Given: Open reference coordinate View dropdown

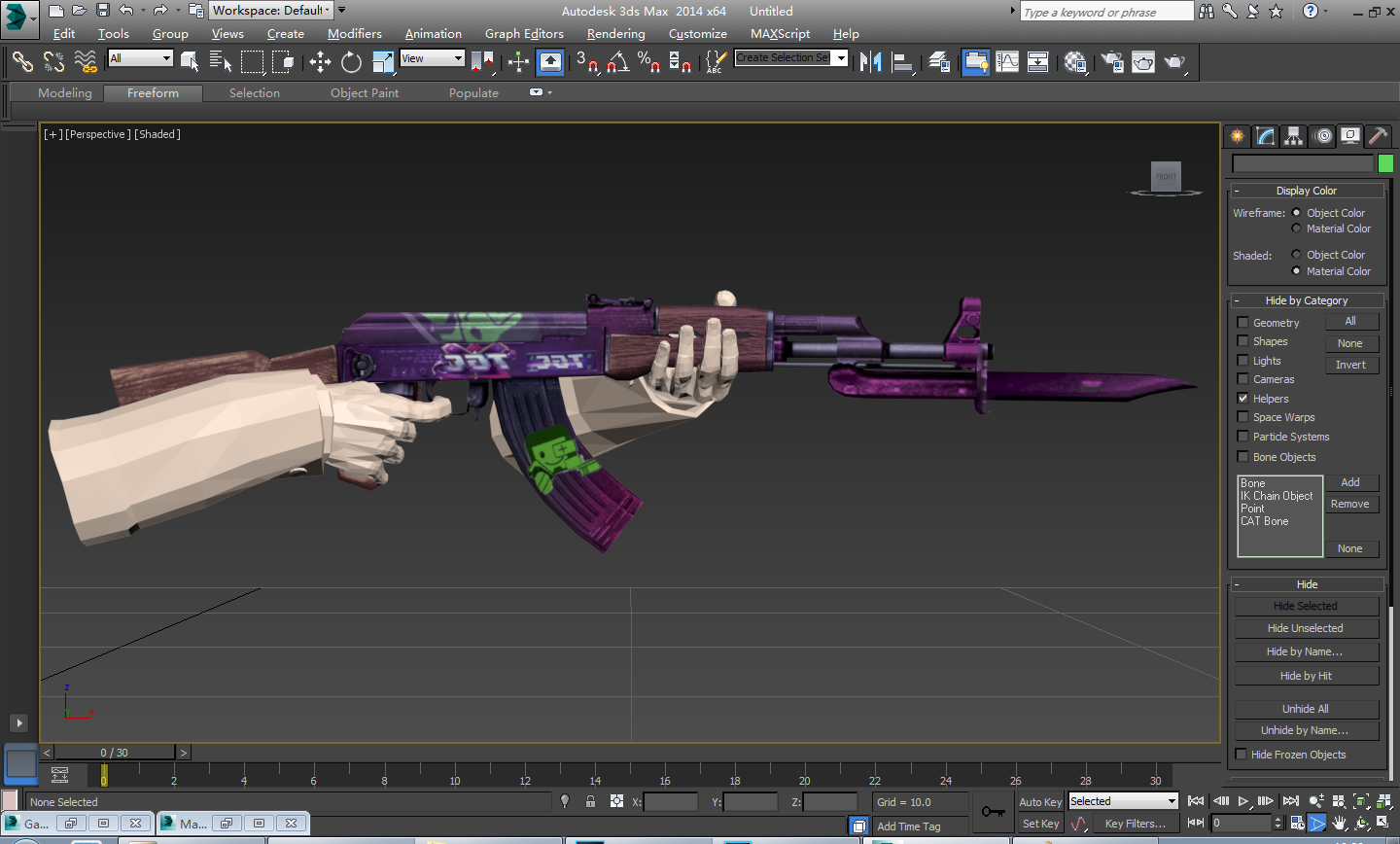Looking at the screenshot, I should point(432,58).
